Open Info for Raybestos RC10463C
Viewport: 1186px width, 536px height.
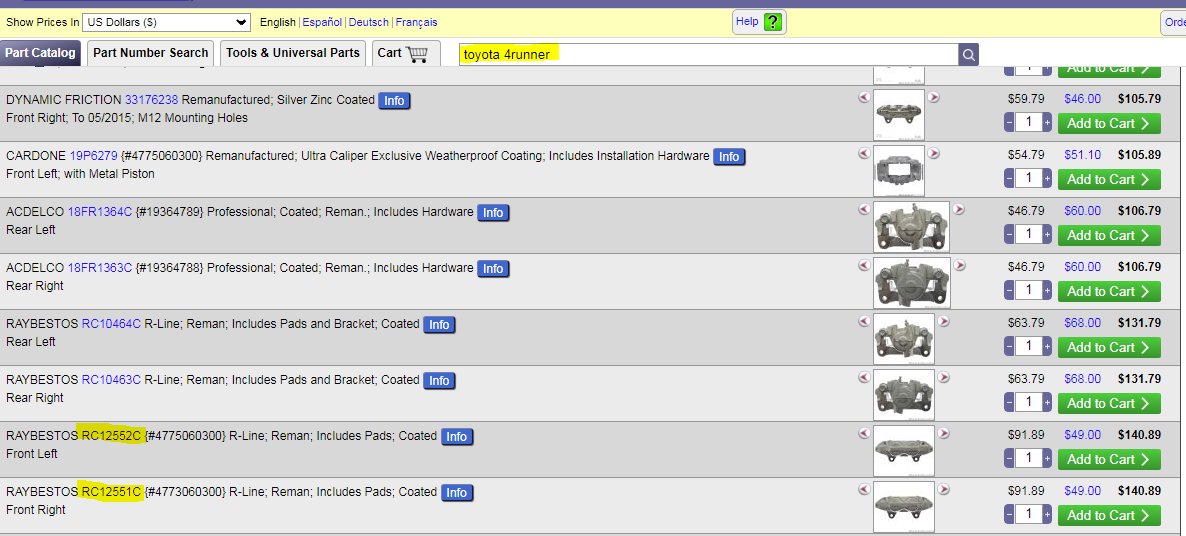tap(439, 380)
